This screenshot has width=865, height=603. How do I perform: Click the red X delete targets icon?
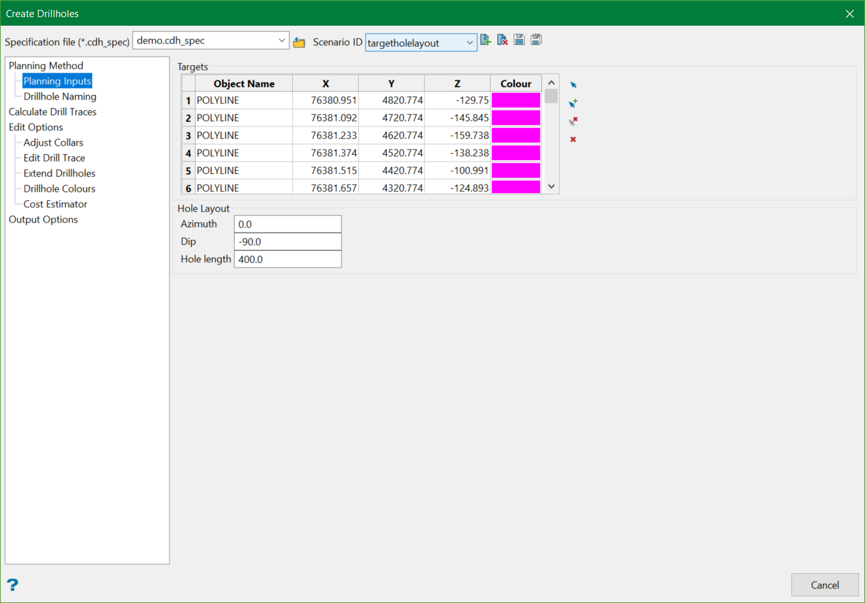pos(573,139)
